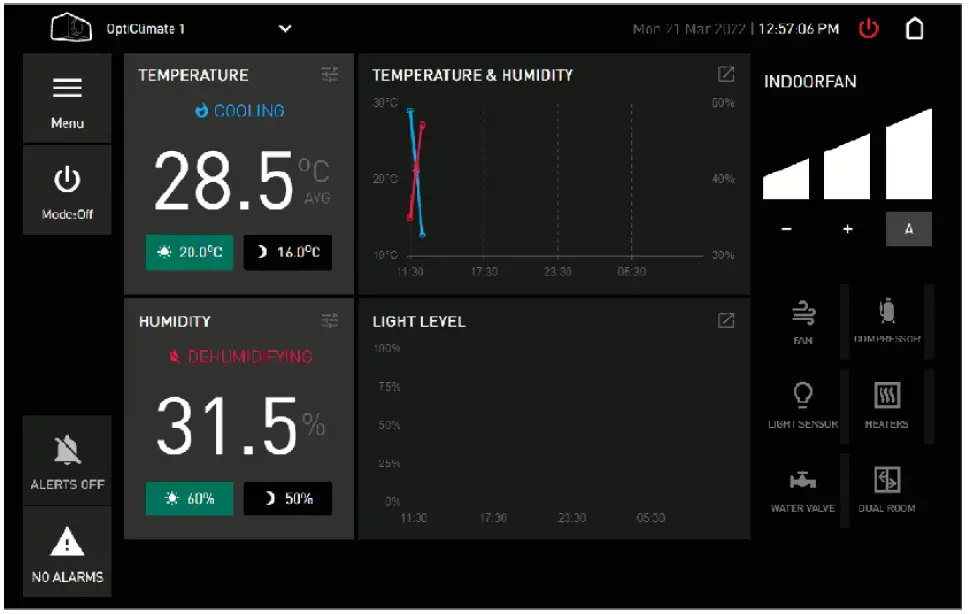The width and height of the screenshot is (969, 614).
Task: Increase indoor fan speed with plus
Action: coord(848,229)
